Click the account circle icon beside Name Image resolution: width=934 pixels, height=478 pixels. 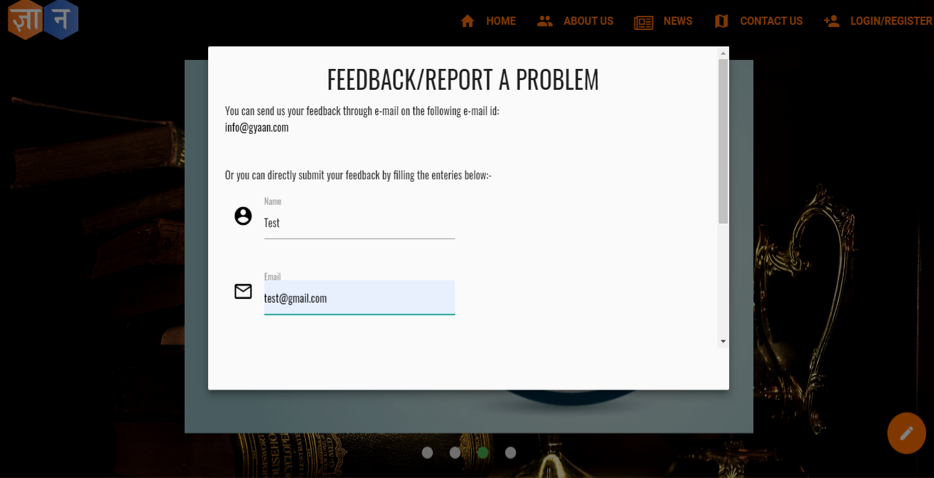[243, 216]
